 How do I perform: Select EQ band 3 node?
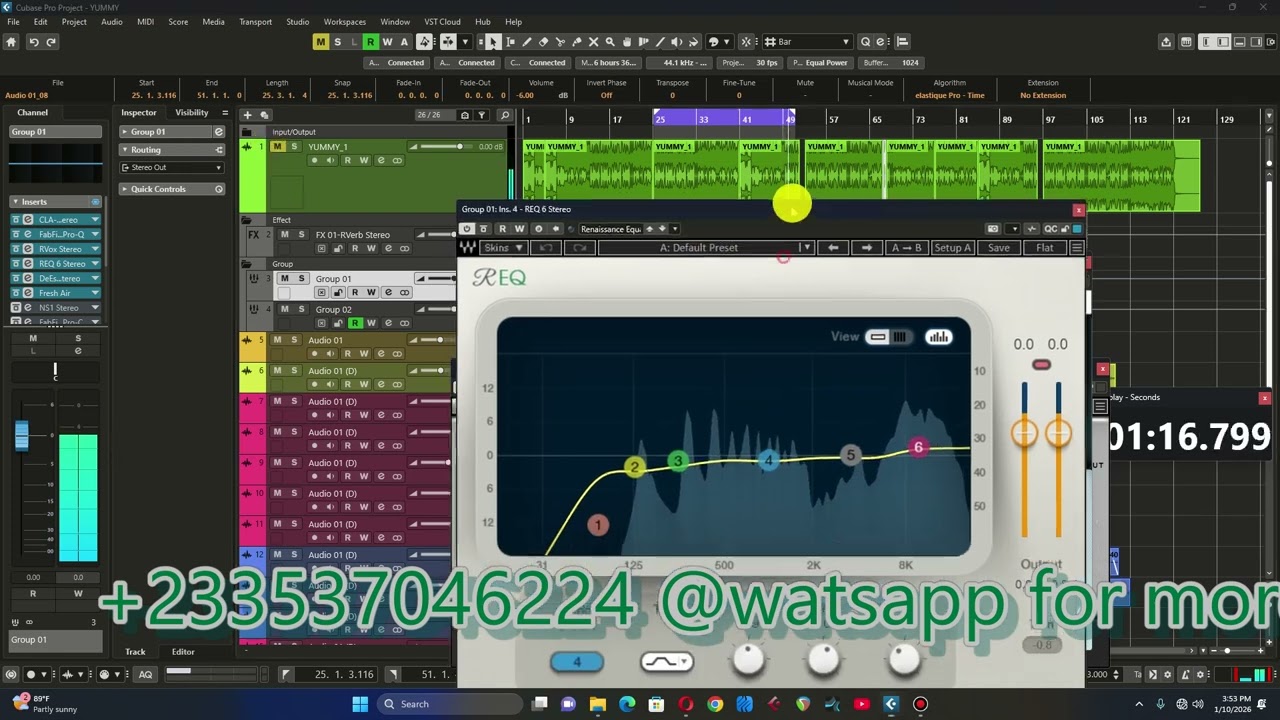[x=678, y=461]
